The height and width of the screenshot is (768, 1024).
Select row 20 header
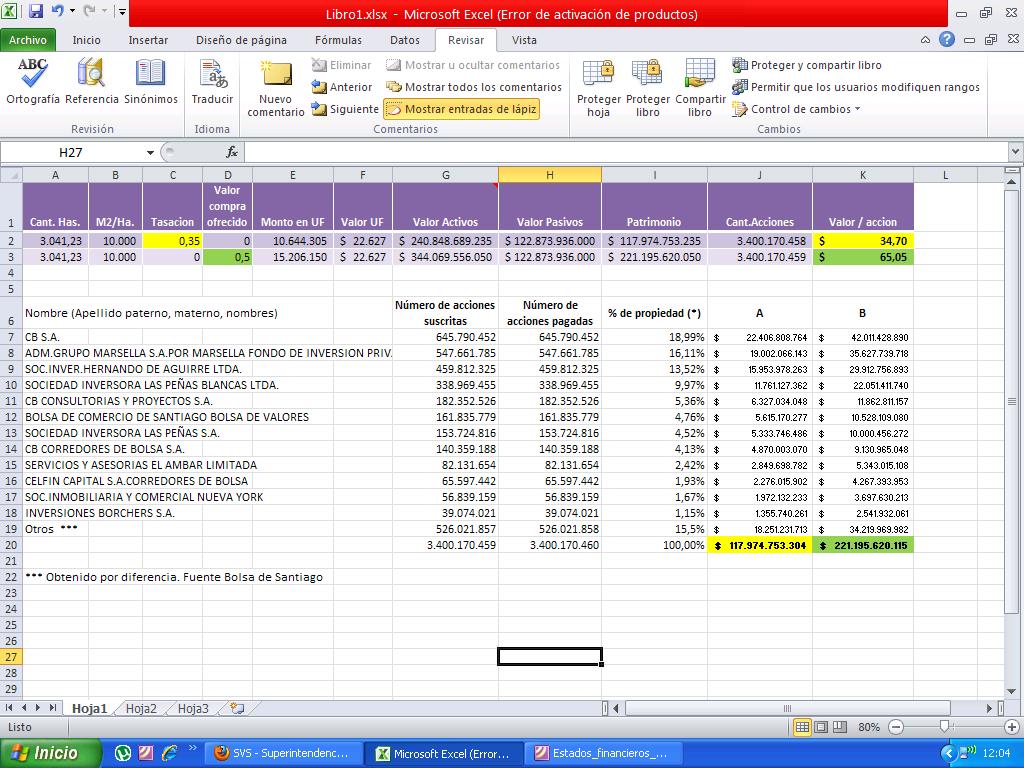pyautogui.click(x=11, y=545)
